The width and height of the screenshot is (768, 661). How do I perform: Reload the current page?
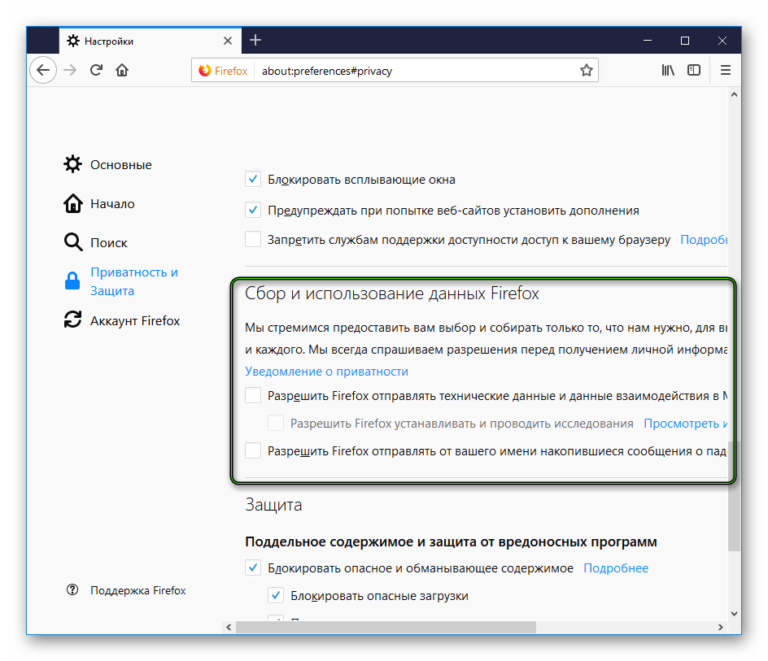pyautogui.click(x=96, y=70)
